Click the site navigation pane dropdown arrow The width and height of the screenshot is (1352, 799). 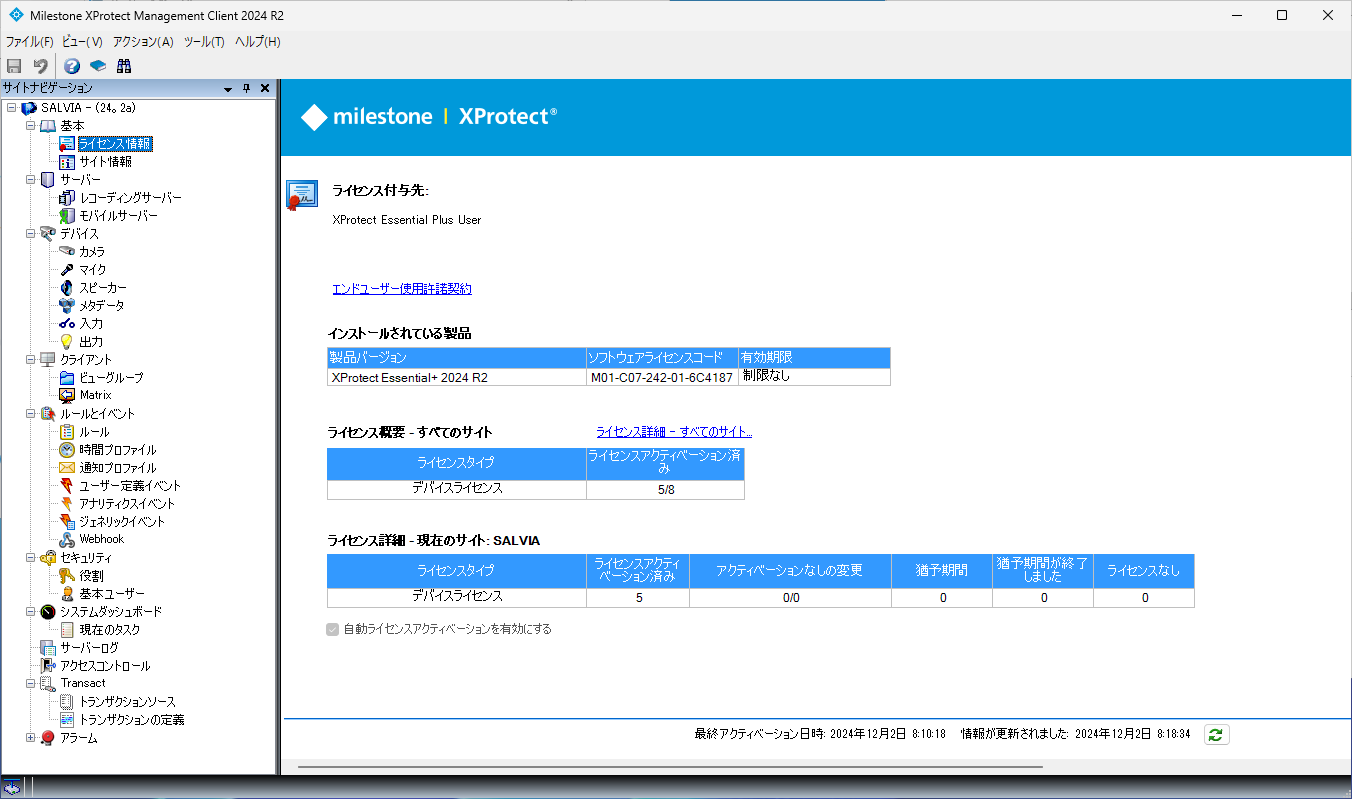[x=229, y=89]
